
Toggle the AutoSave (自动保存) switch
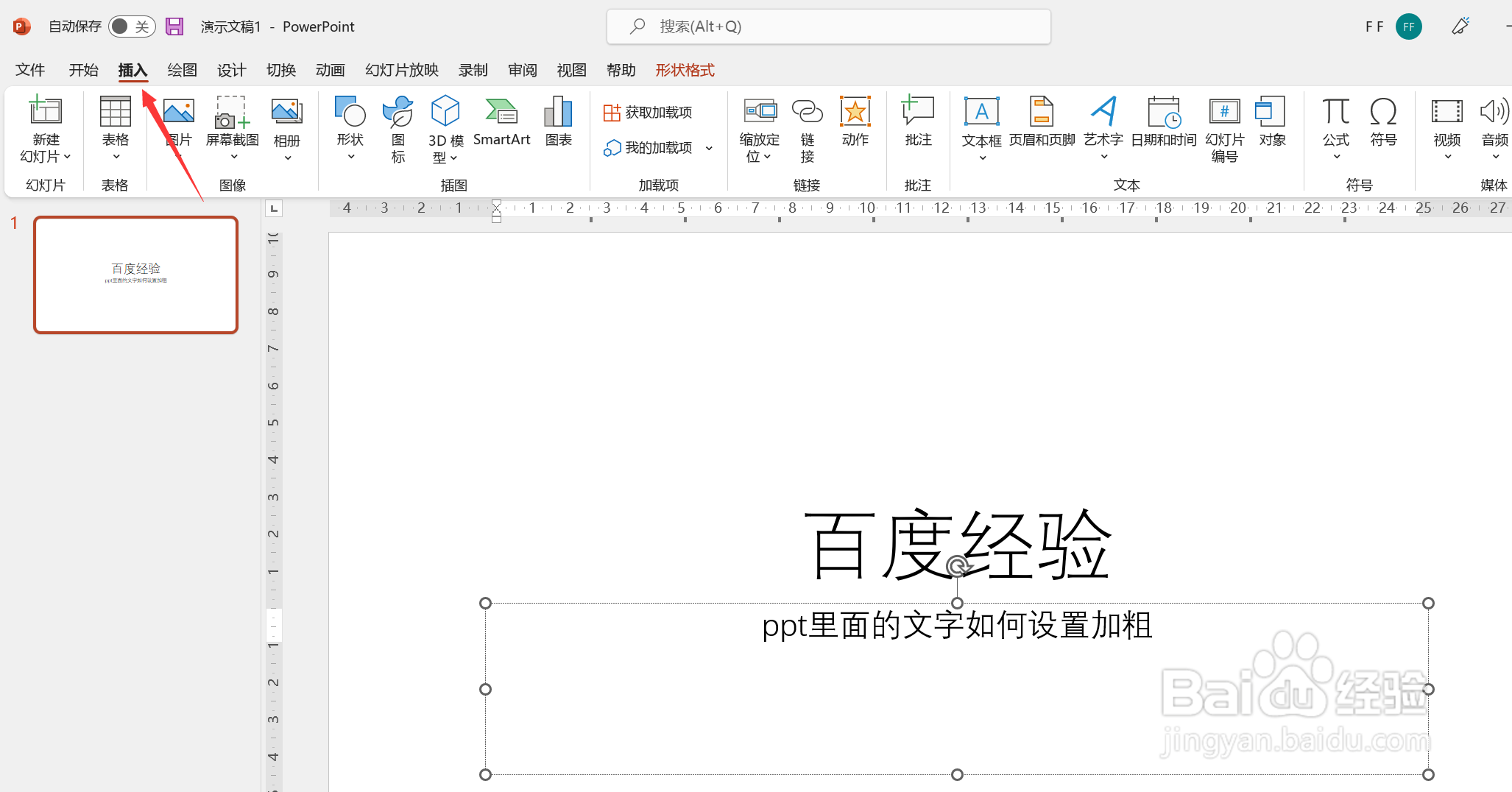(132, 26)
